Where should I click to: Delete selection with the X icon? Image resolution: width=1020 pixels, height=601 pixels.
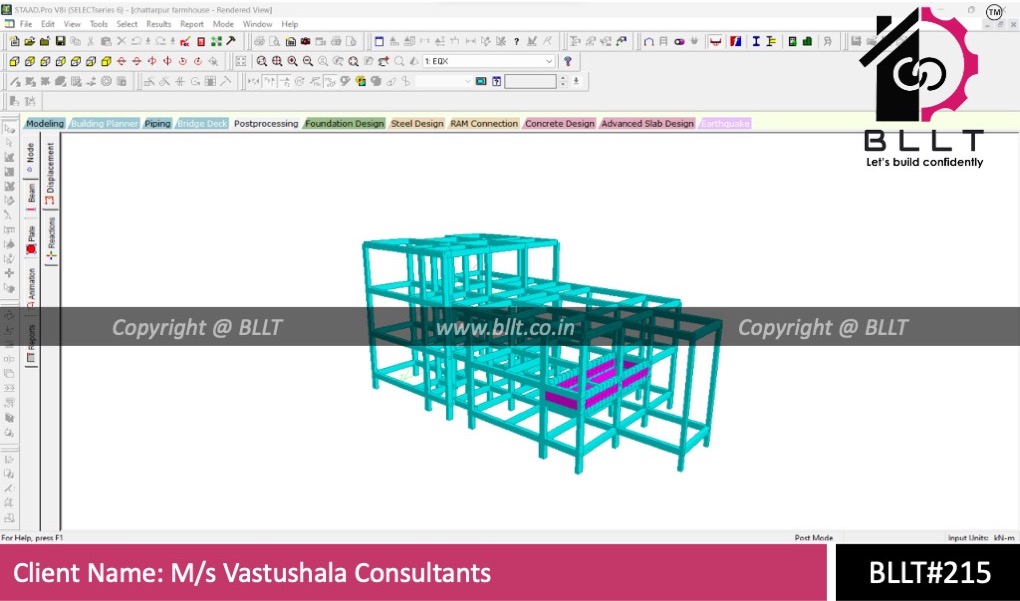pos(121,41)
